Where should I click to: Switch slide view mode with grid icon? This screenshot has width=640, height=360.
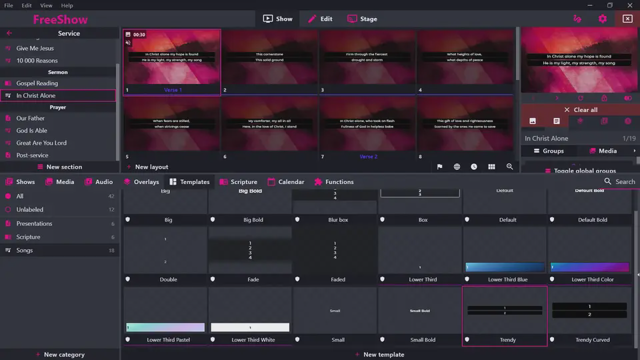(491, 167)
